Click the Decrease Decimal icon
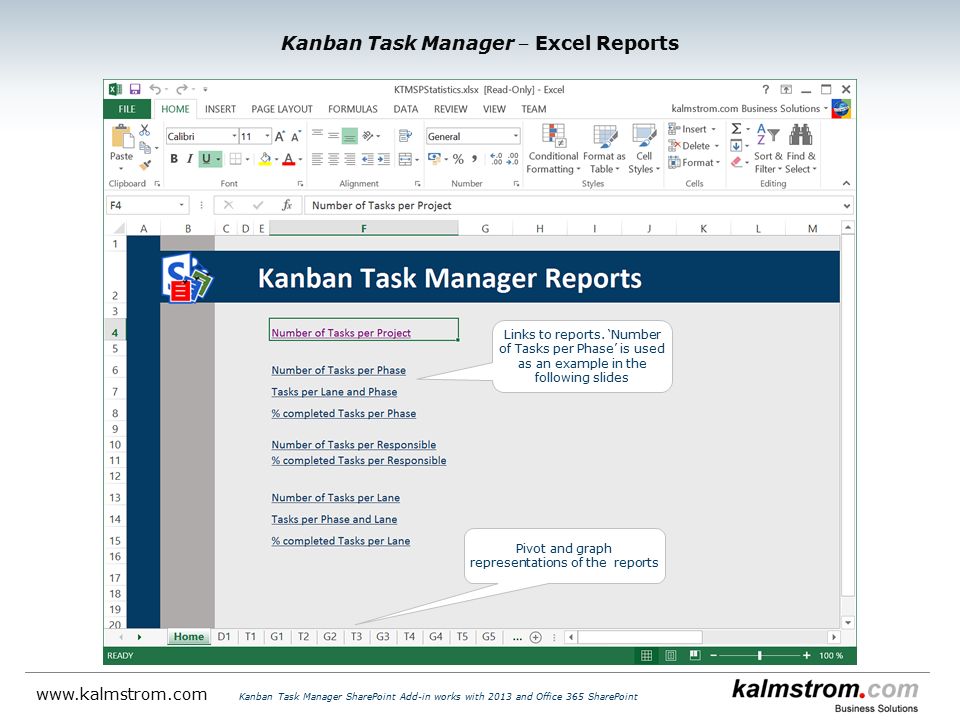Image resolution: width=960 pixels, height=720 pixels. pos(513,159)
